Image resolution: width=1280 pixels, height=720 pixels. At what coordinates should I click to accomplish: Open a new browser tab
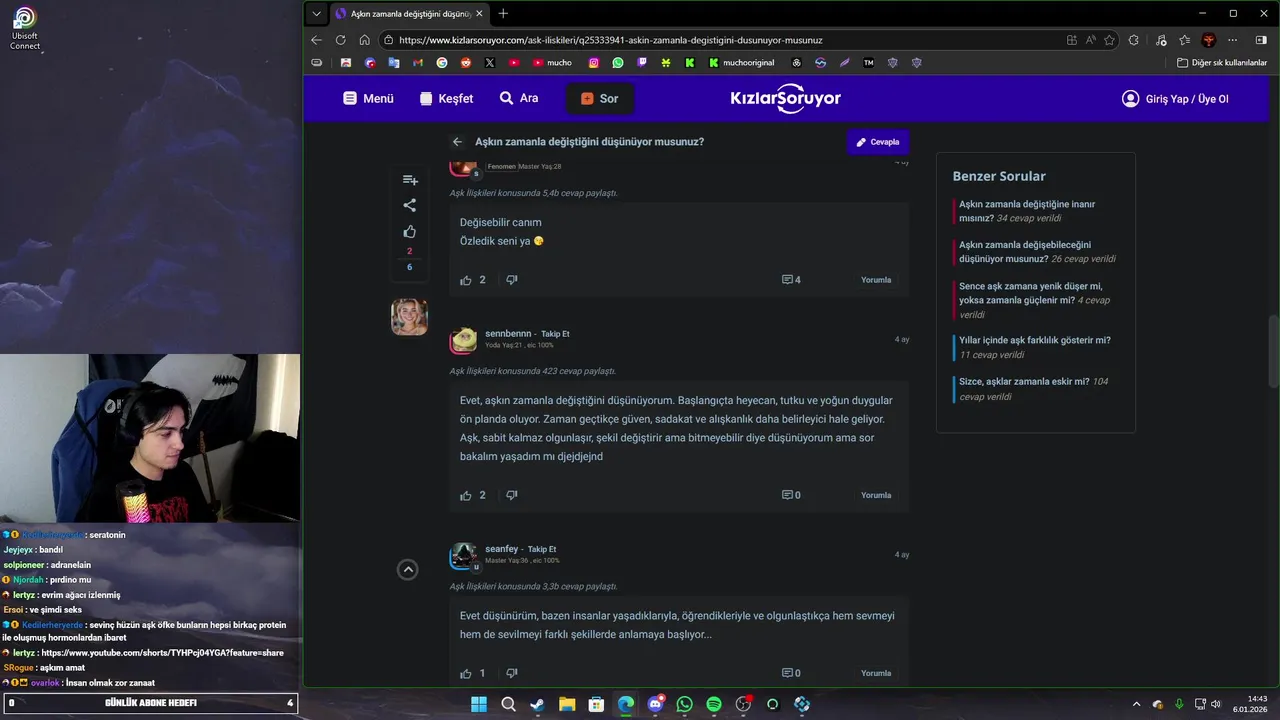point(503,14)
